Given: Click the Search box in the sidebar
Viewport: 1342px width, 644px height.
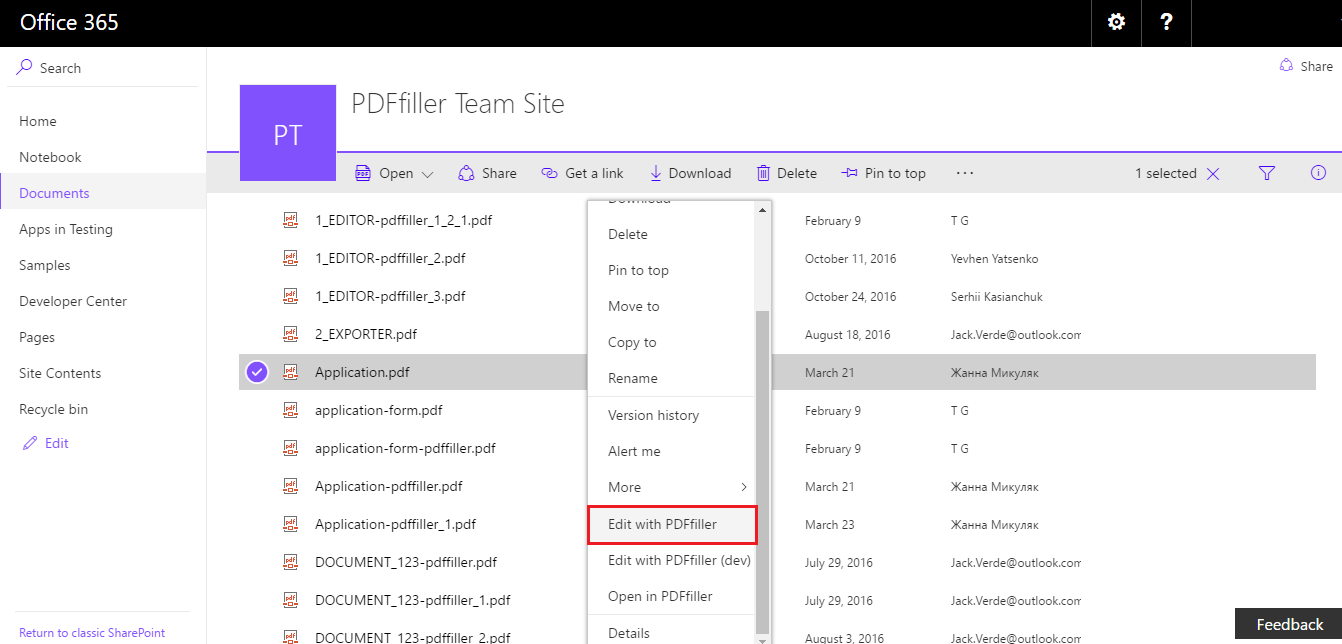Looking at the screenshot, I should 103,68.
